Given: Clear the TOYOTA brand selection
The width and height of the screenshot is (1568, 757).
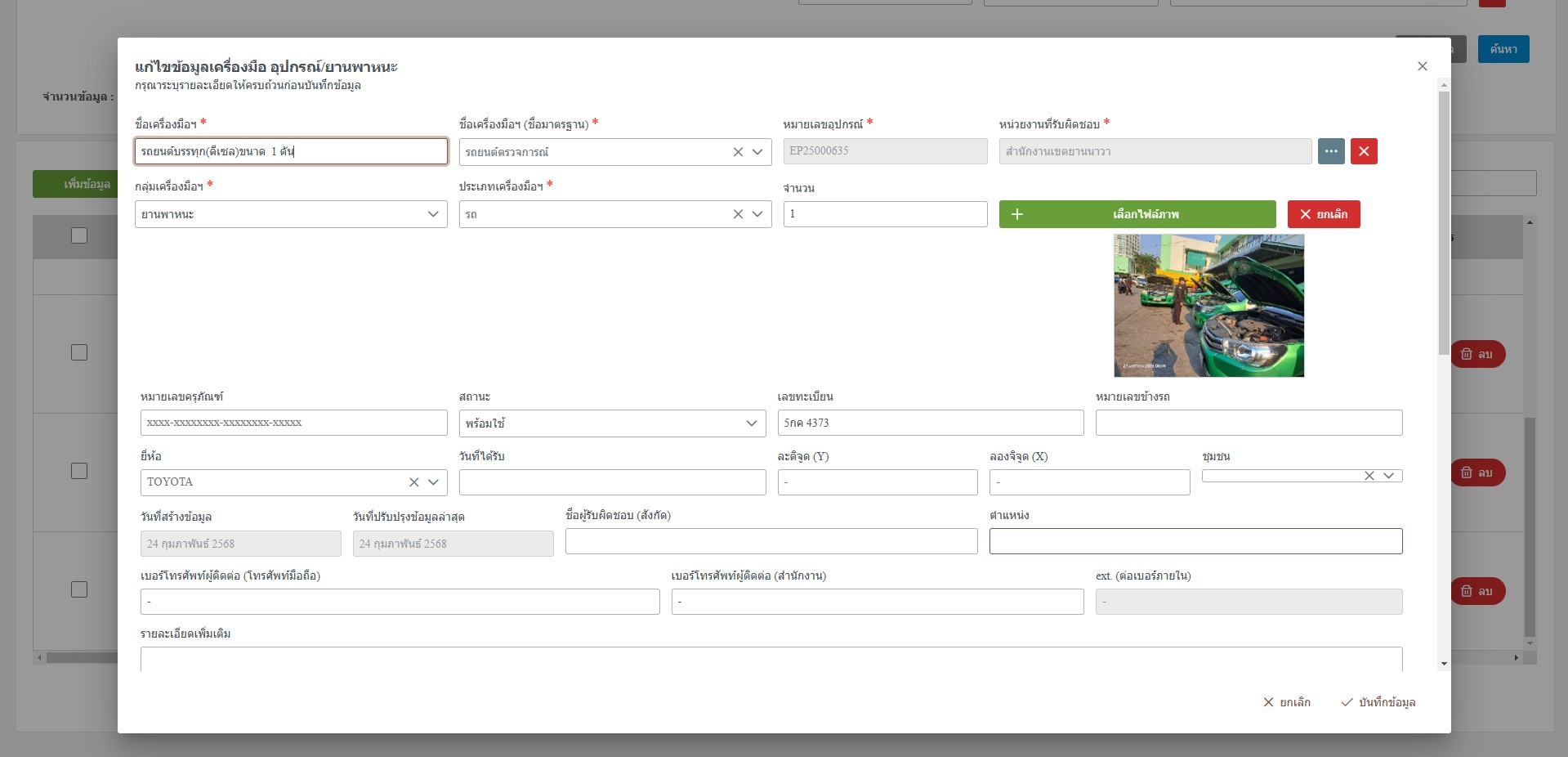Looking at the screenshot, I should point(414,482).
